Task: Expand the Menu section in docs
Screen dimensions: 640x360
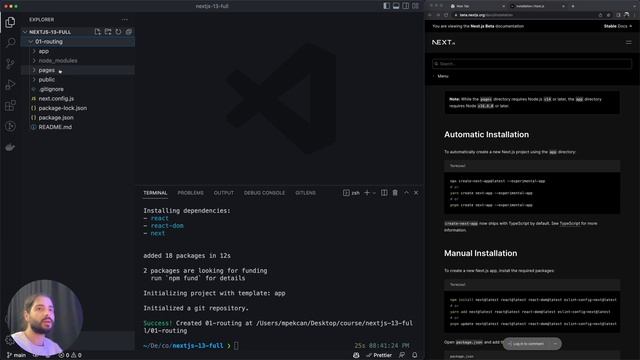Action: tap(441, 76)
